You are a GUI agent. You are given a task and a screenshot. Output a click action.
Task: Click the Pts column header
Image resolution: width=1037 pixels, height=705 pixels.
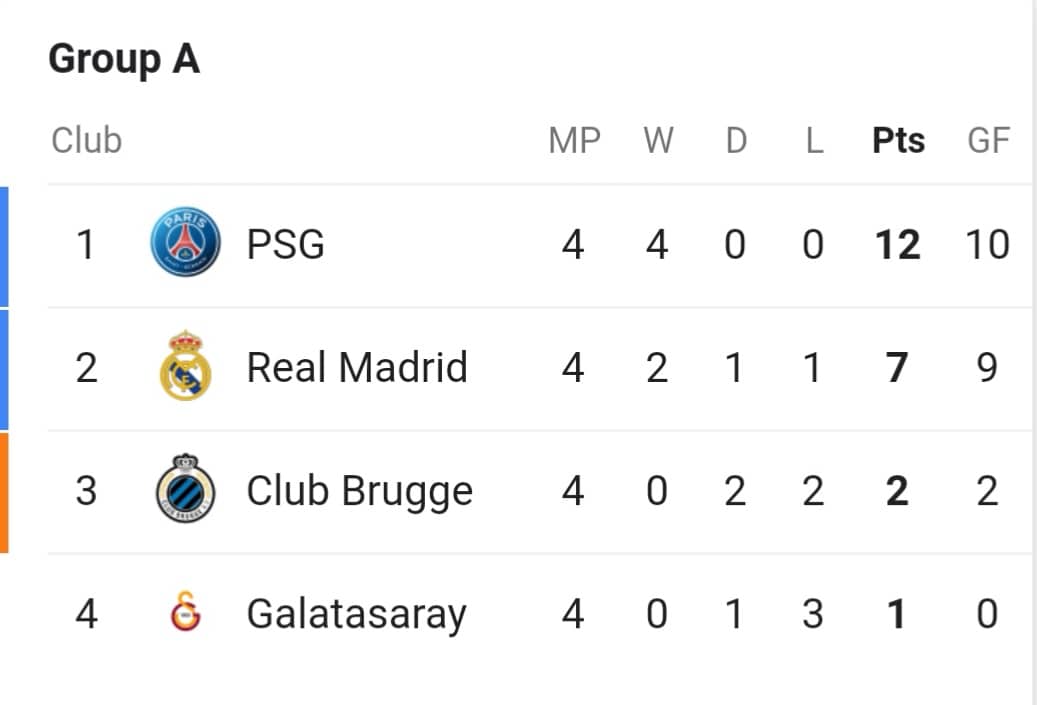898,140
